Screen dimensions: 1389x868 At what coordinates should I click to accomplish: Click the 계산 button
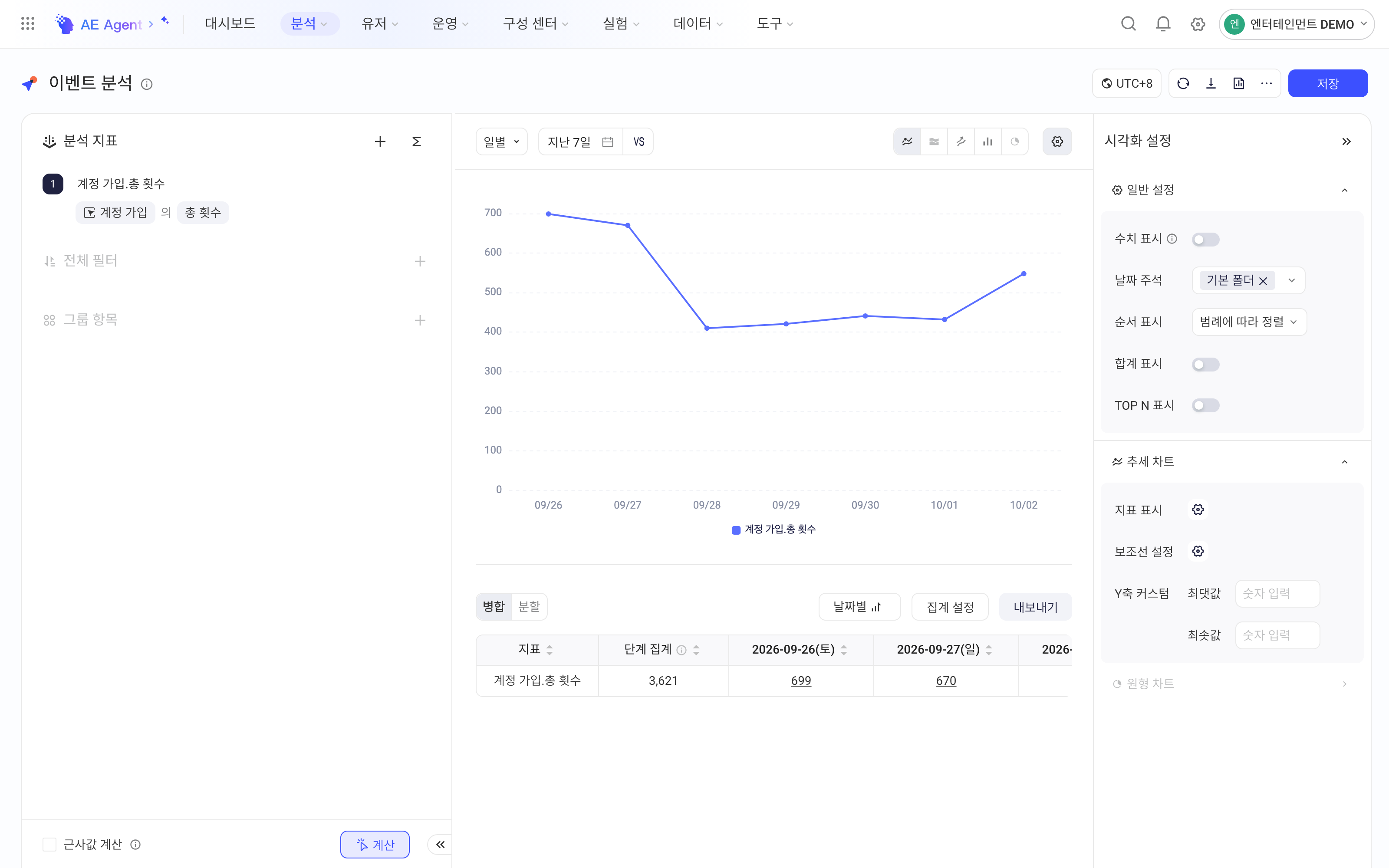coord(375,845)
